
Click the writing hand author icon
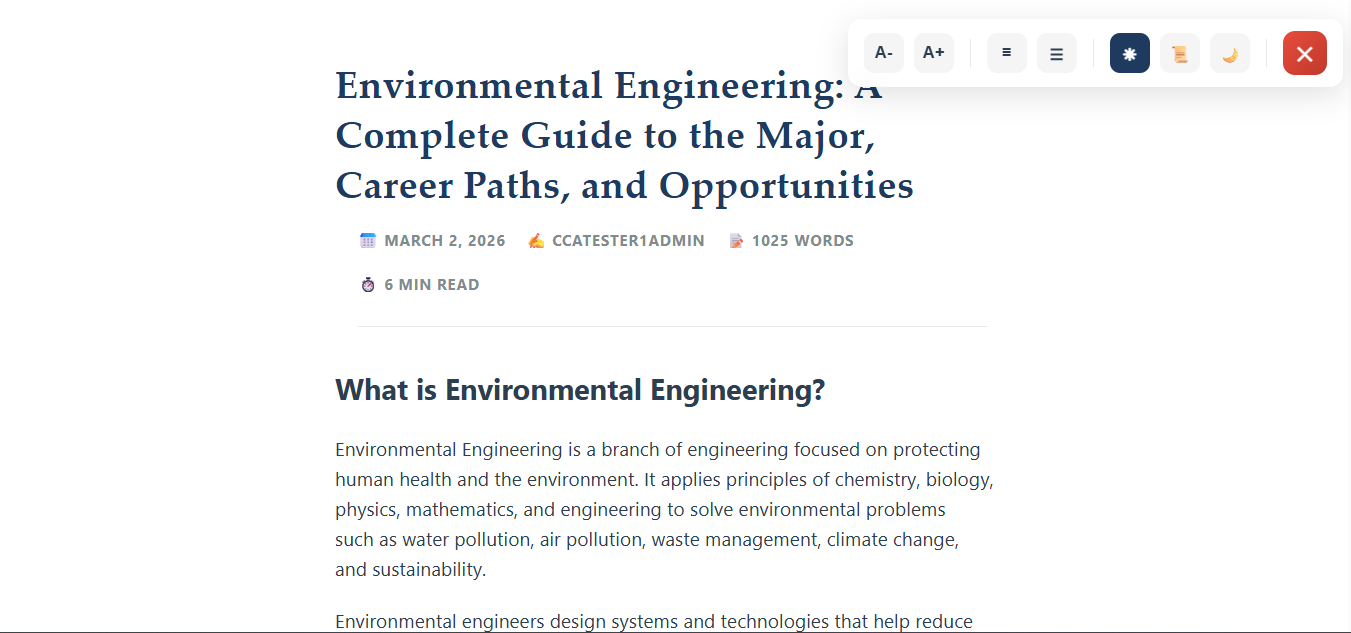tap(536, 240)
